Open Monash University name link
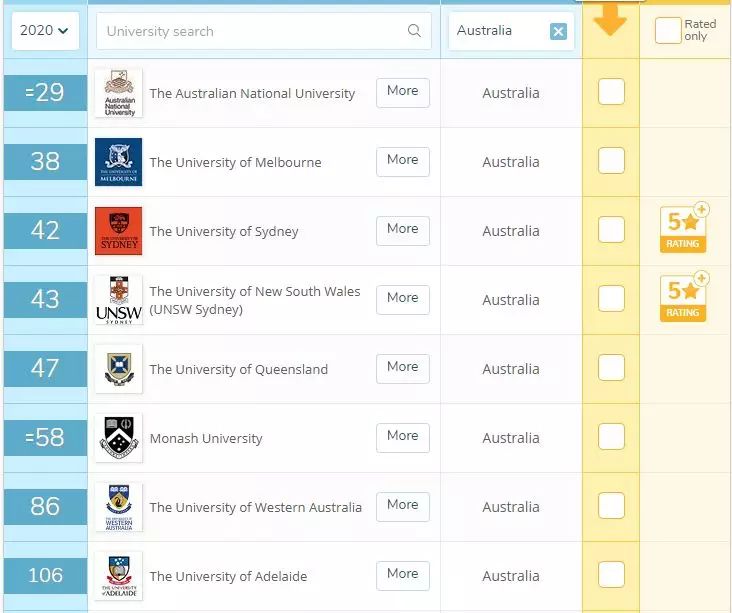Screen dimensions: 732x613 (x=206, y=438)
